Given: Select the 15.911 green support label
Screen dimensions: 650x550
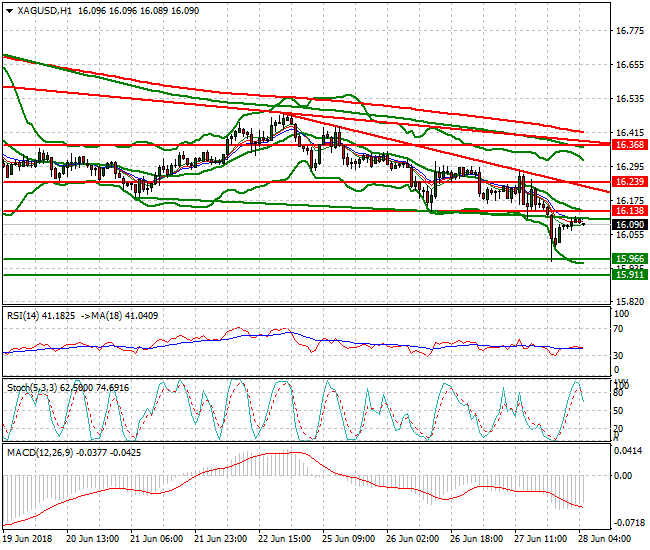Looking at the screenshot, I should [630, 275].
